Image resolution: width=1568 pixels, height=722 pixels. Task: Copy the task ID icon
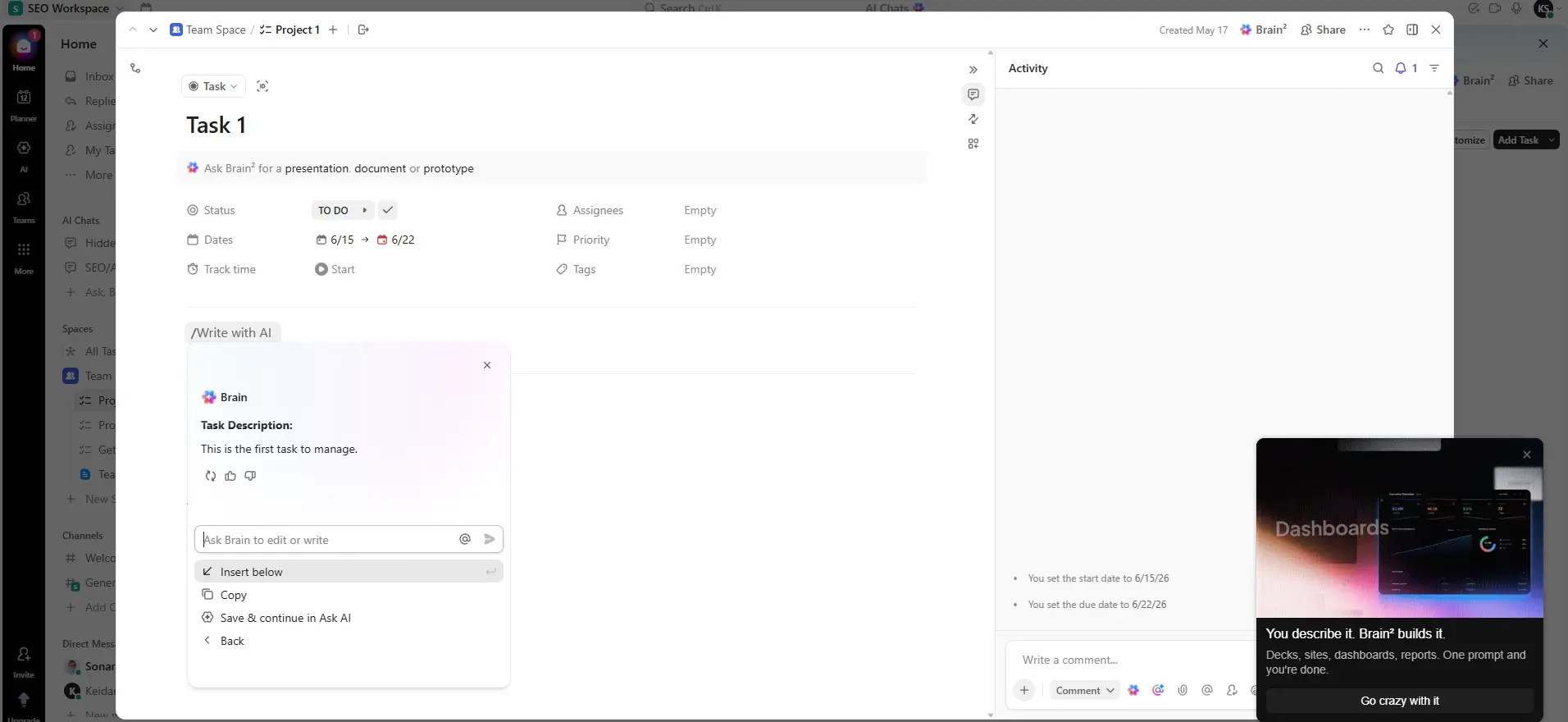point(262,86)
